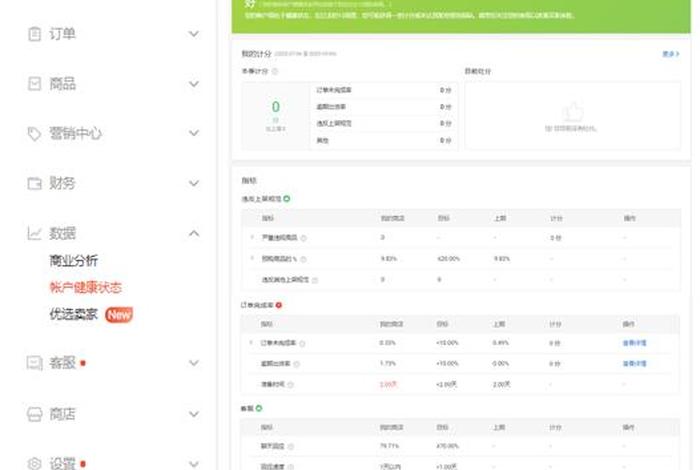Screen dimensions: 700x470
Task: Click the <20.00% target for 预购商品
Action: pyautogui.click(x=448, y=259)
